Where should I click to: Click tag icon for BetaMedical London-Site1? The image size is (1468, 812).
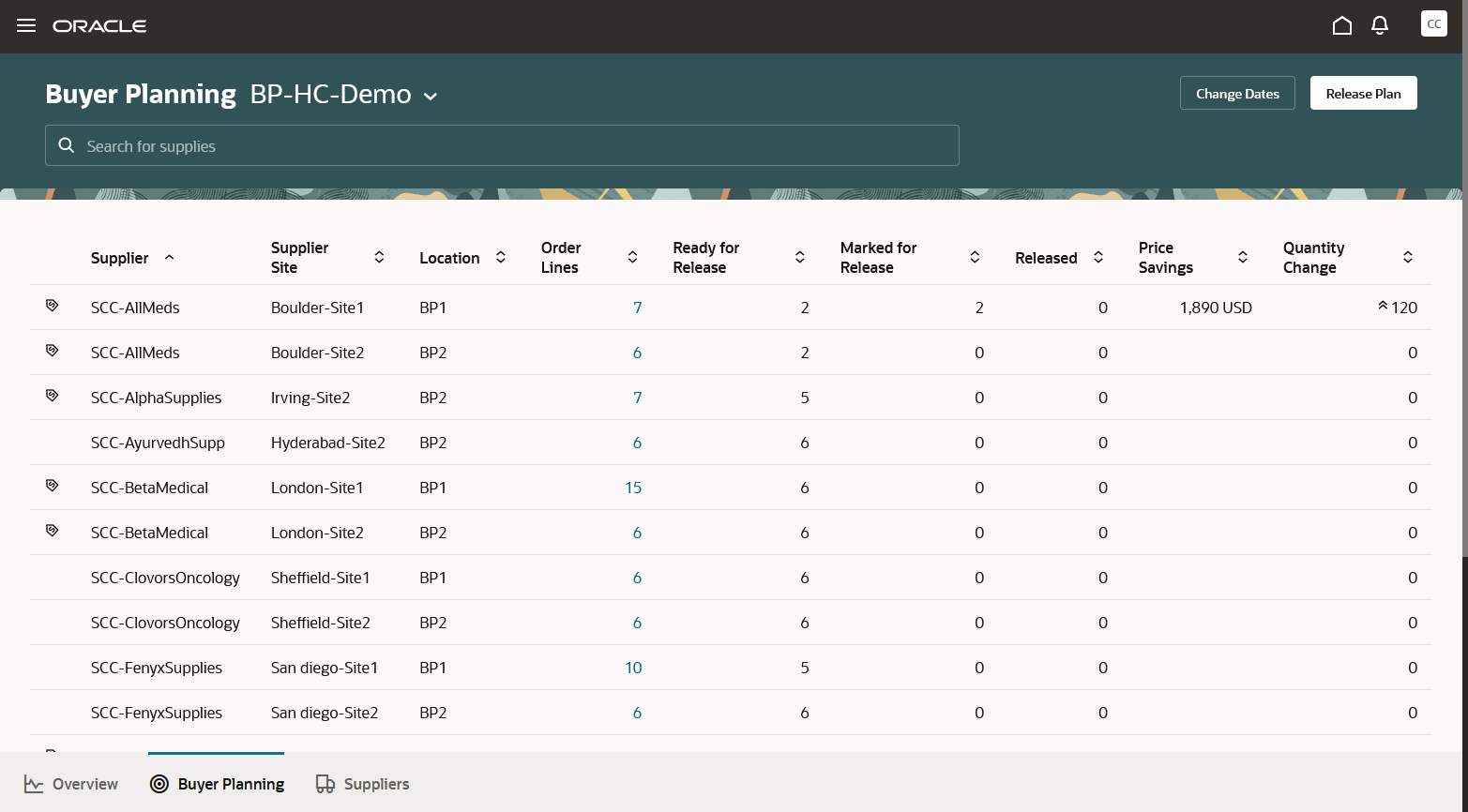point(53,486)
